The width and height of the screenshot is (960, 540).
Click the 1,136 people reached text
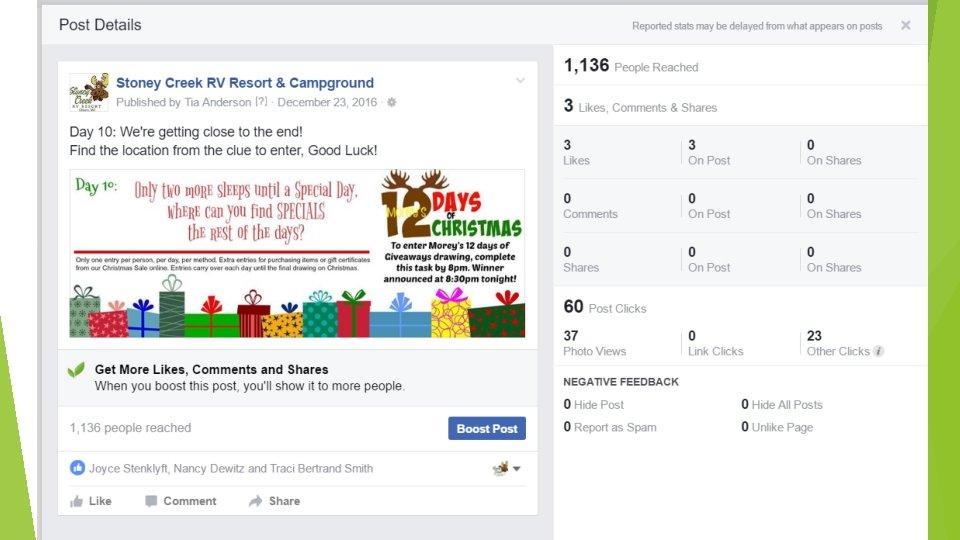point(130,428)
